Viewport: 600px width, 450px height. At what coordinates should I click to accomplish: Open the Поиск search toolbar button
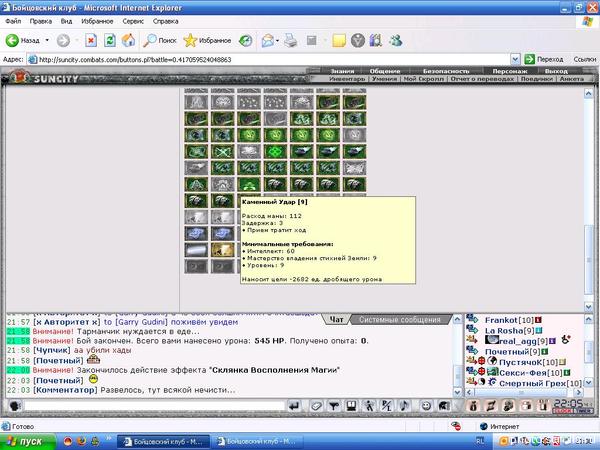point(160,40)
